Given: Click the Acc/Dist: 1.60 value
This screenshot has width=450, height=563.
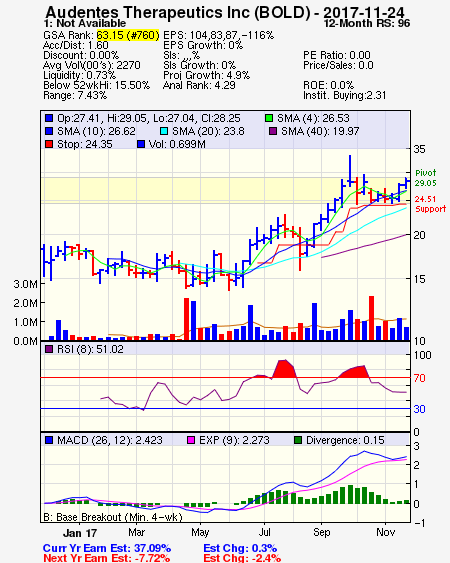Looking at the screenshot, I should [76, 45].
